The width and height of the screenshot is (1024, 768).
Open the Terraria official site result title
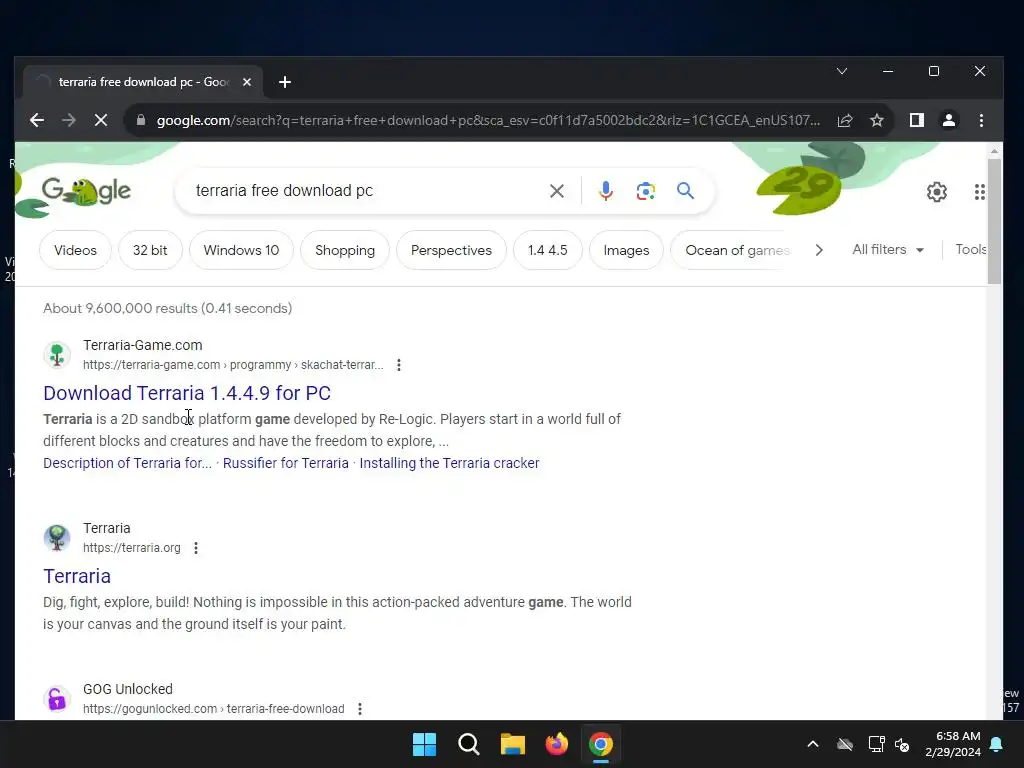77,576
